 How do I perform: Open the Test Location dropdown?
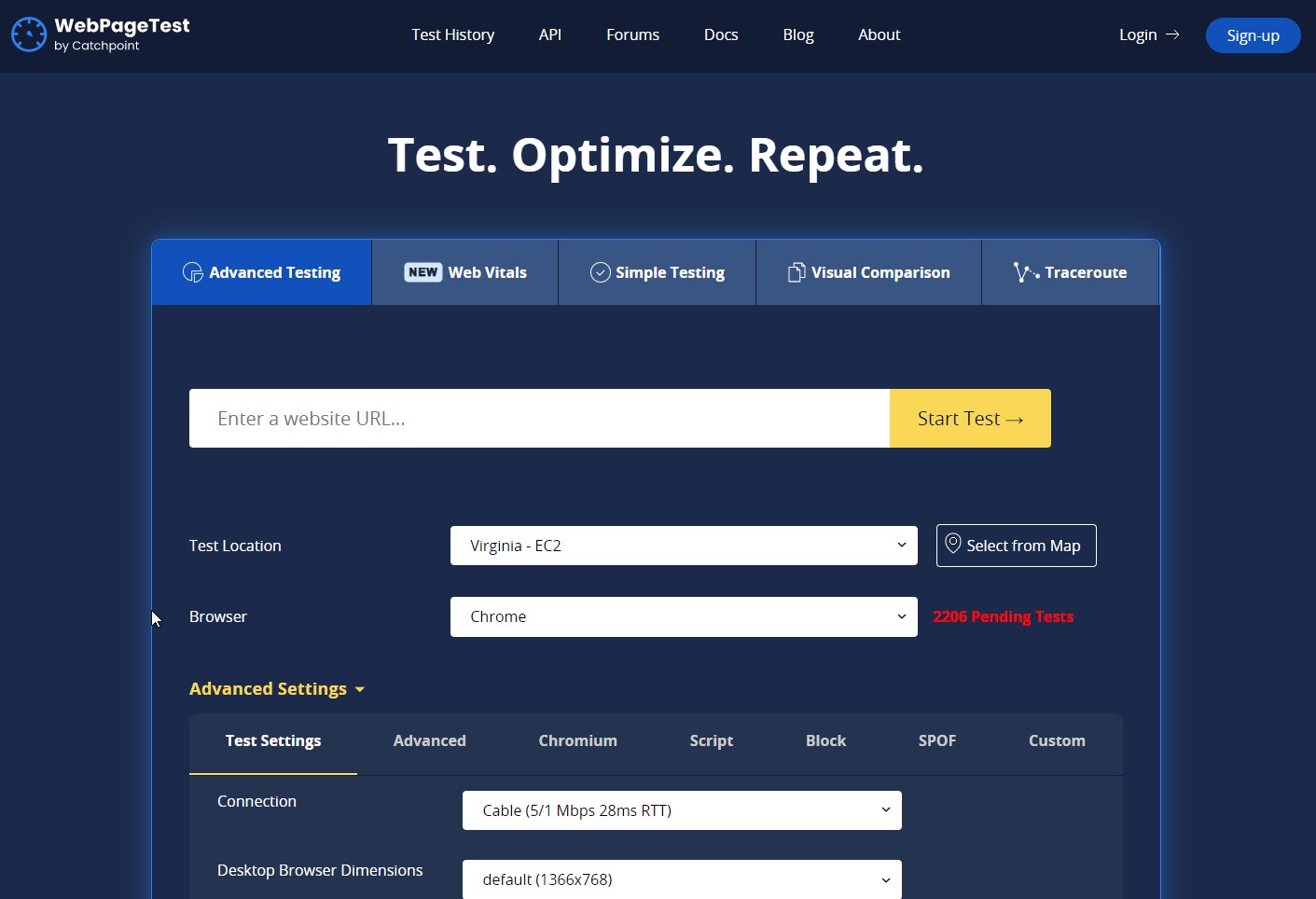683,546
